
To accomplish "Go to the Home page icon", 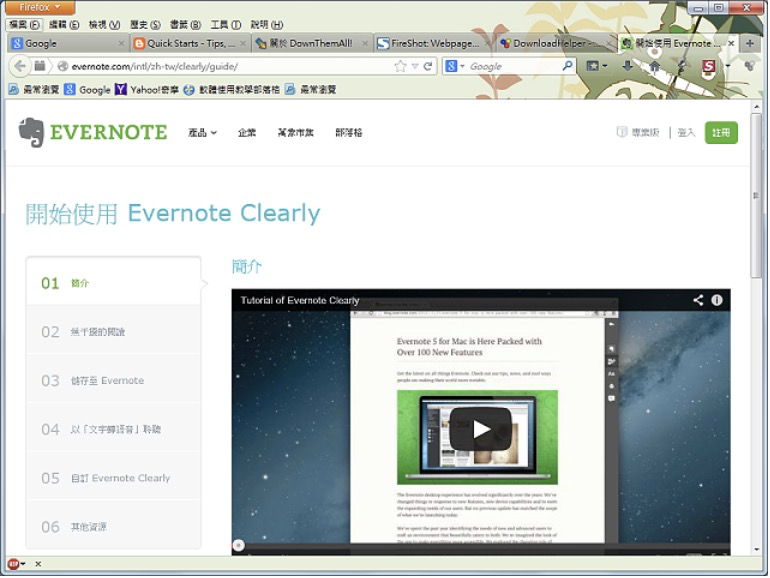I will click(655, 66).
